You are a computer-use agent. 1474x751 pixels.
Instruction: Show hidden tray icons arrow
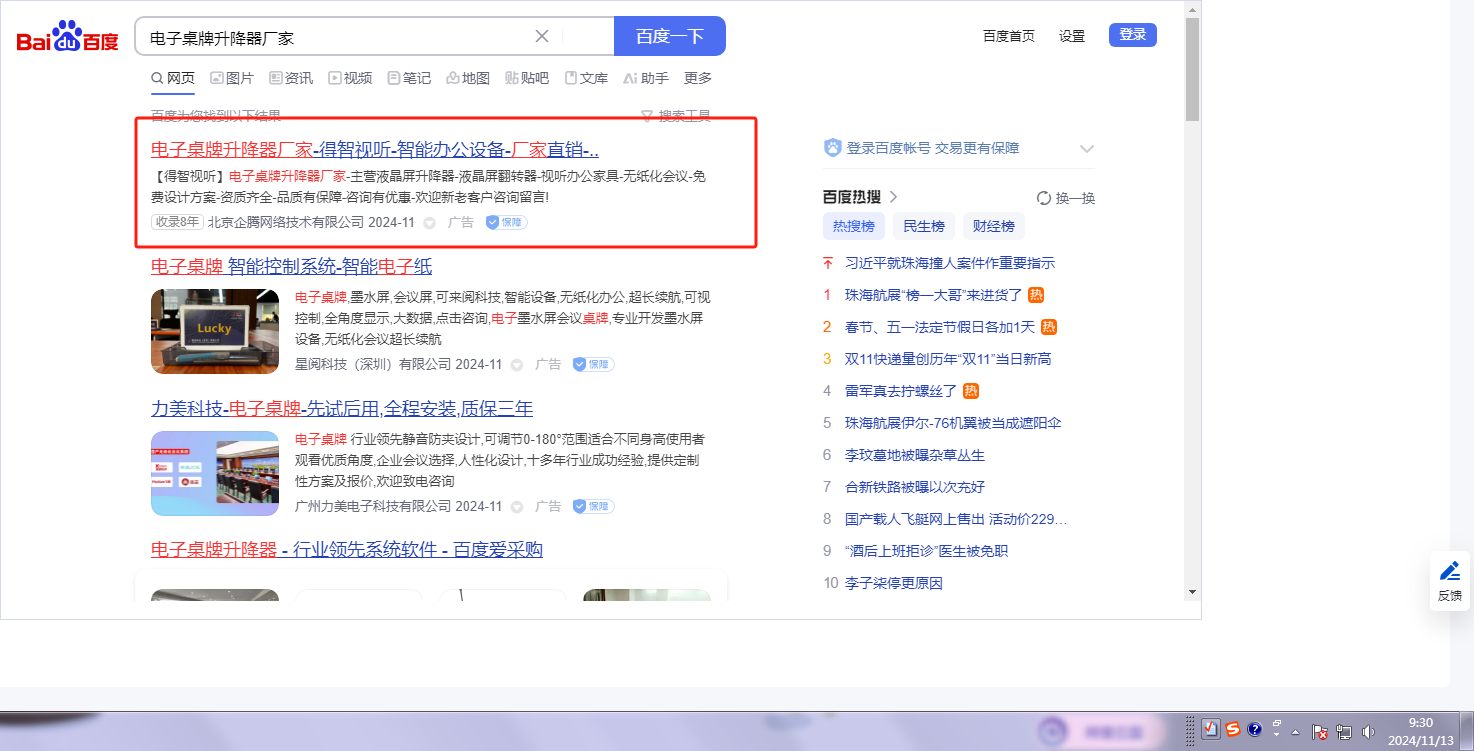coord(1296,732)
